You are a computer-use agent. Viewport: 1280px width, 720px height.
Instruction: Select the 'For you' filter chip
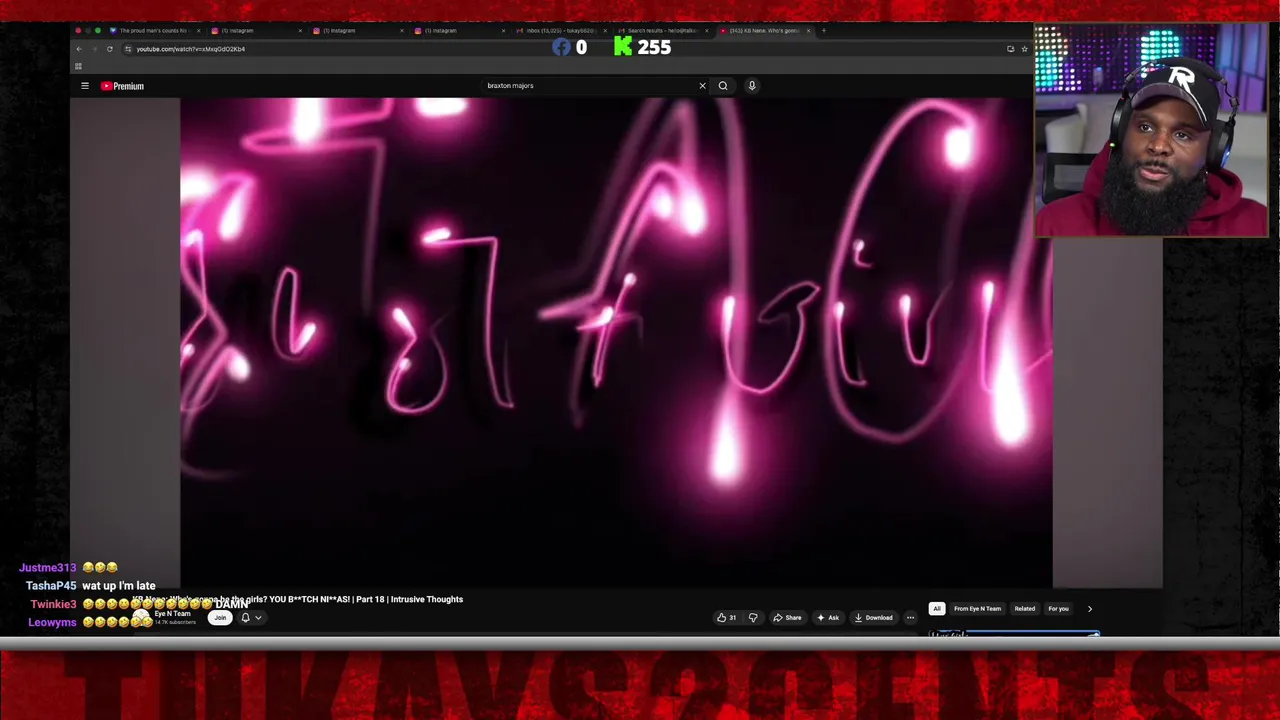pos(1058,608)
